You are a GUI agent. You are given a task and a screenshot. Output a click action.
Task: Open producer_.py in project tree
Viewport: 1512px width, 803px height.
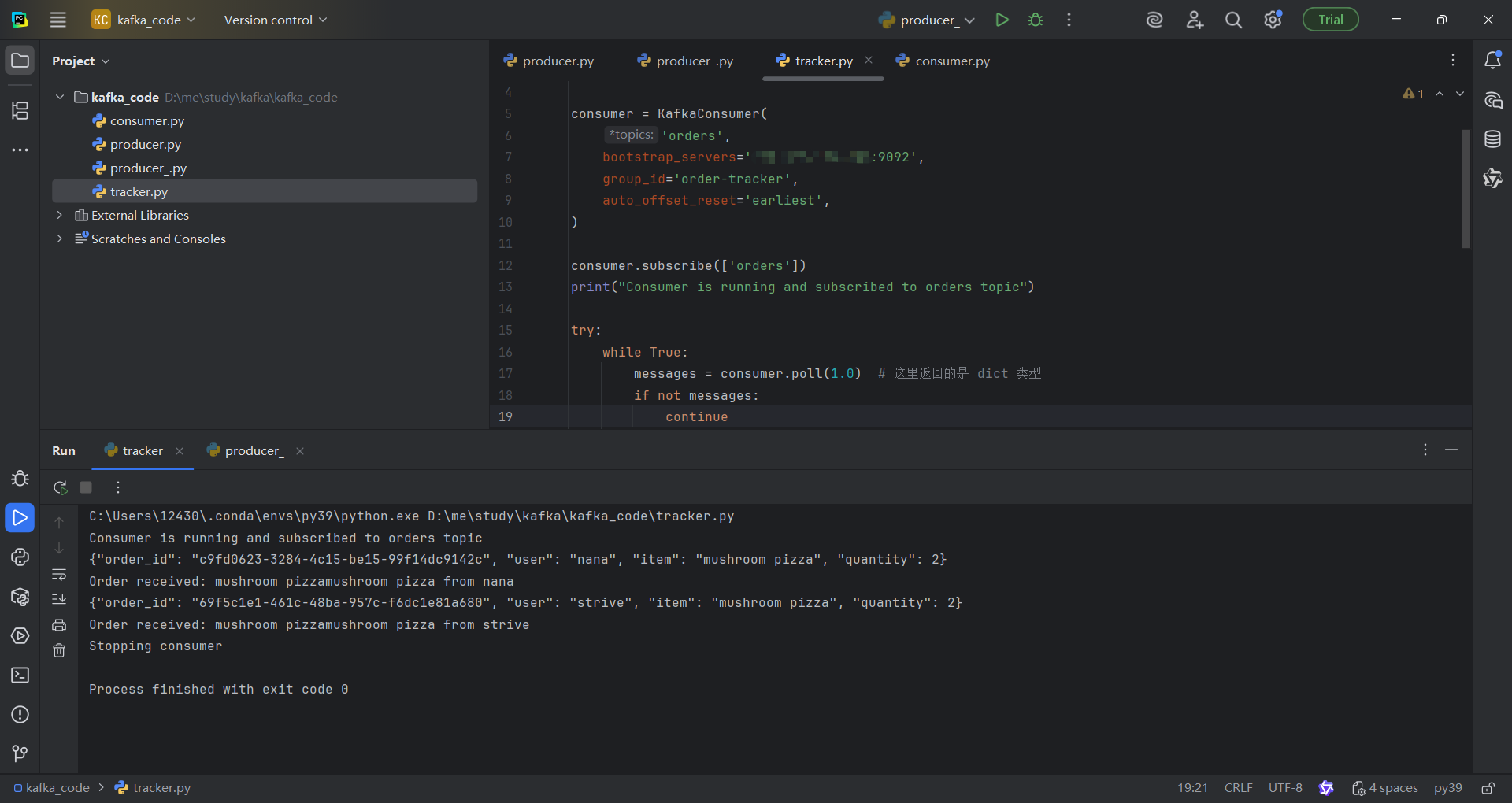pyautogui.click(x=149, y=168)
